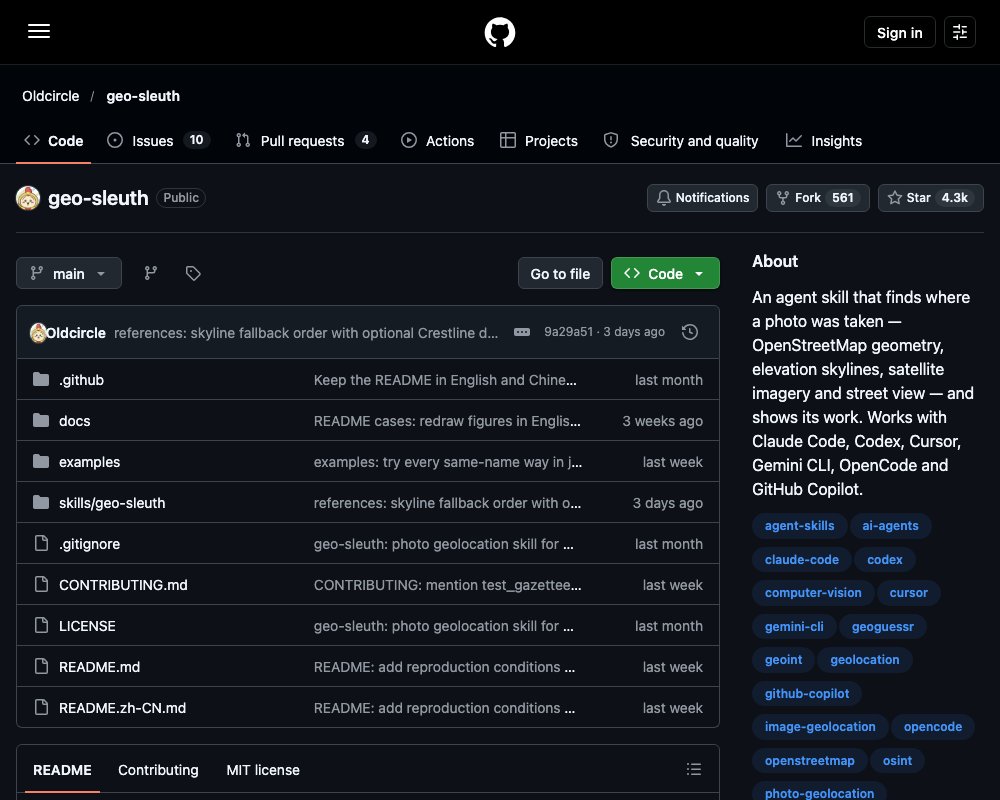Fork the geo-sleuth repository

(818, 198)
